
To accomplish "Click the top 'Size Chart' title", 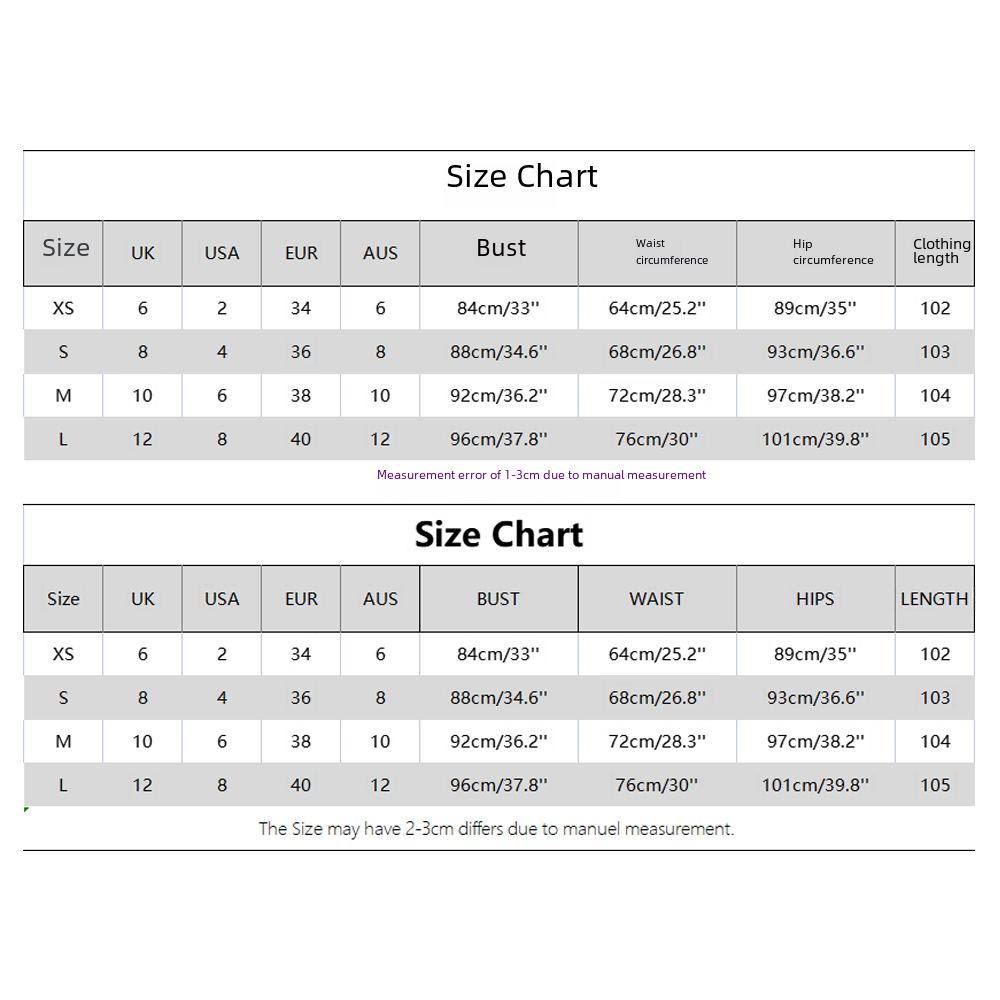I will [522, 176].
